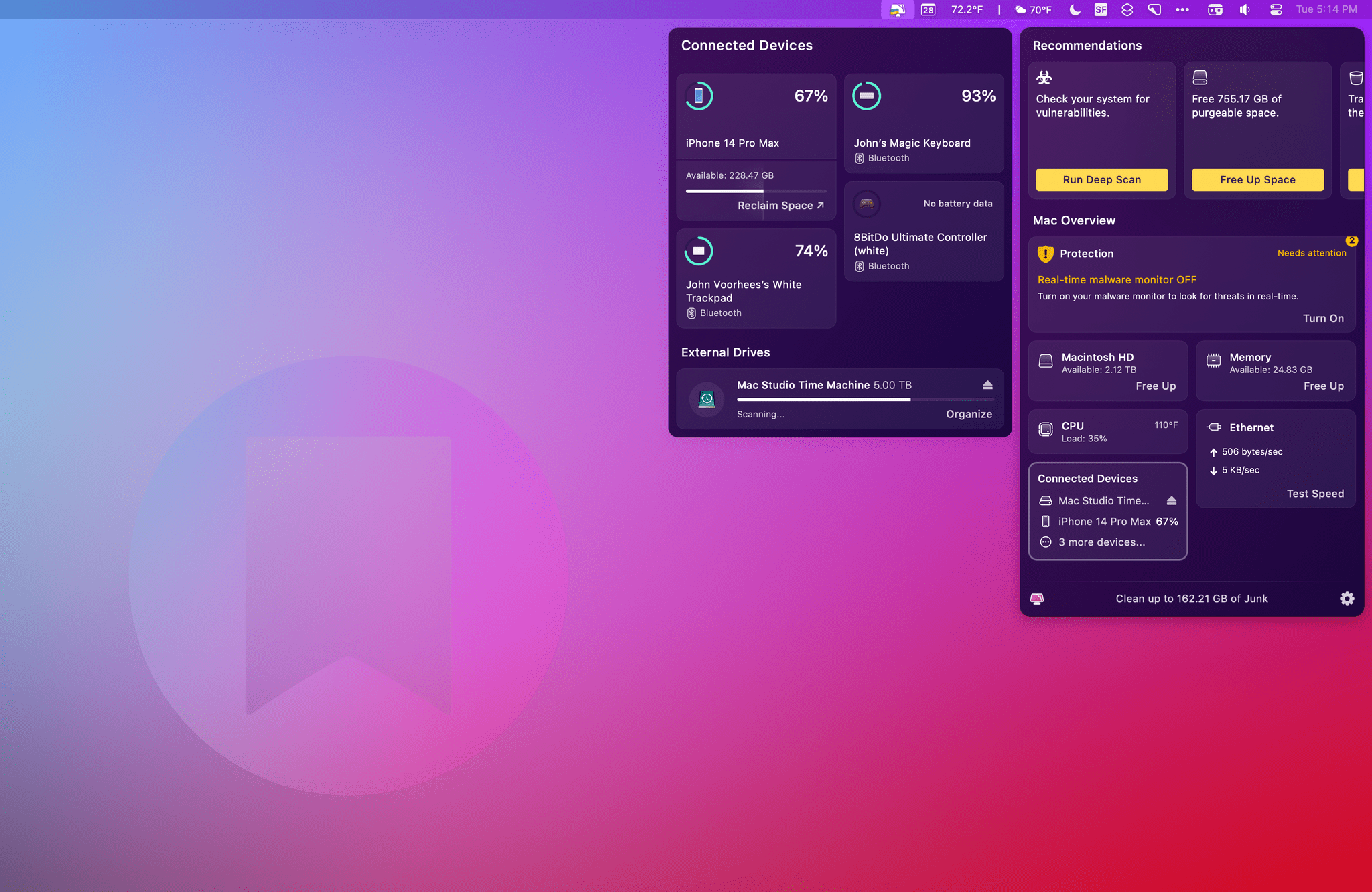Image resolution: width=1372 pixels, height=892 pixels.
Task: Click the 8BitDo controller gamepad icon
Action: pyautogui.click(x=866, y=204)
